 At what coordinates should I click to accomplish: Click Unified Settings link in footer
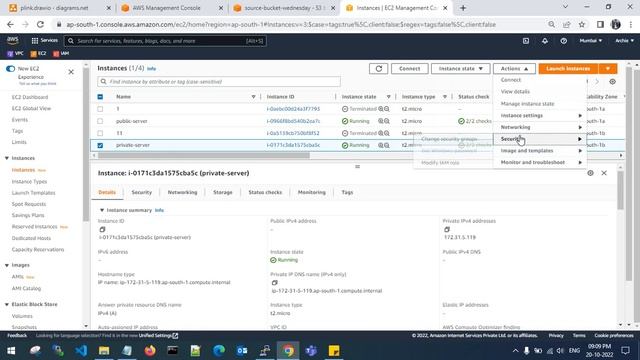[158, 336]
